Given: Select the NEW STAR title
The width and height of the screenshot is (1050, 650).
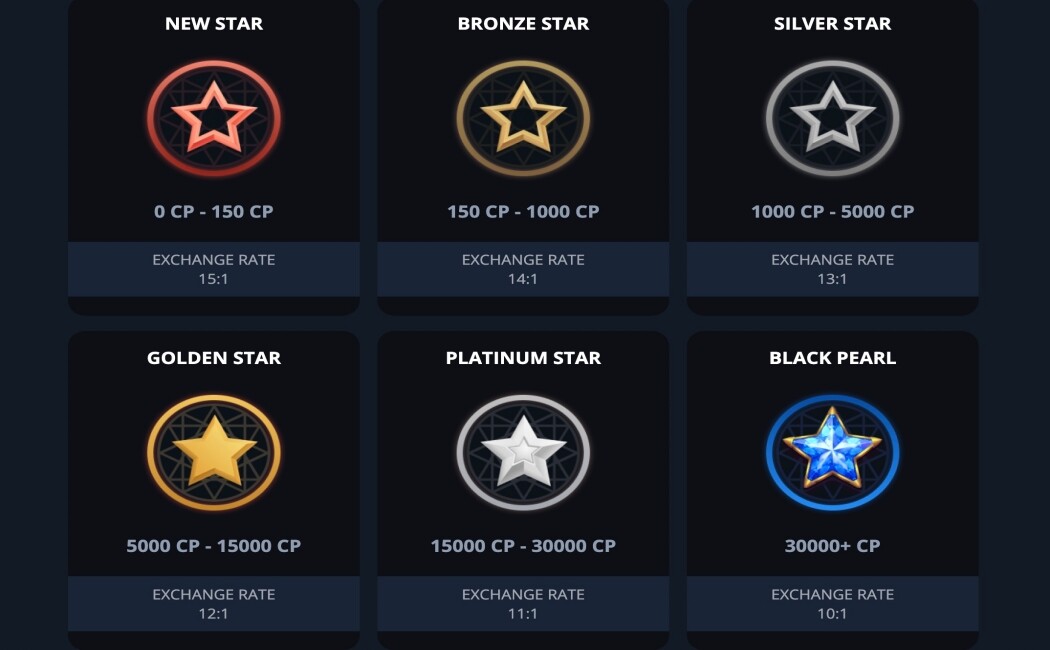Looking at the screenshot, I should click(x=213, y=24).
